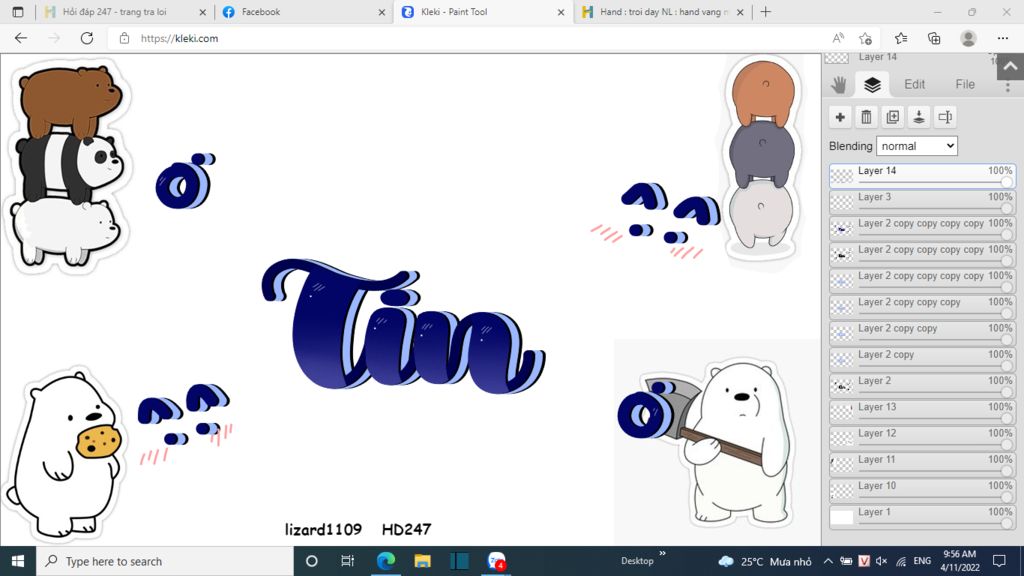Merge layer down with the stamp icon

pos(919,118)
